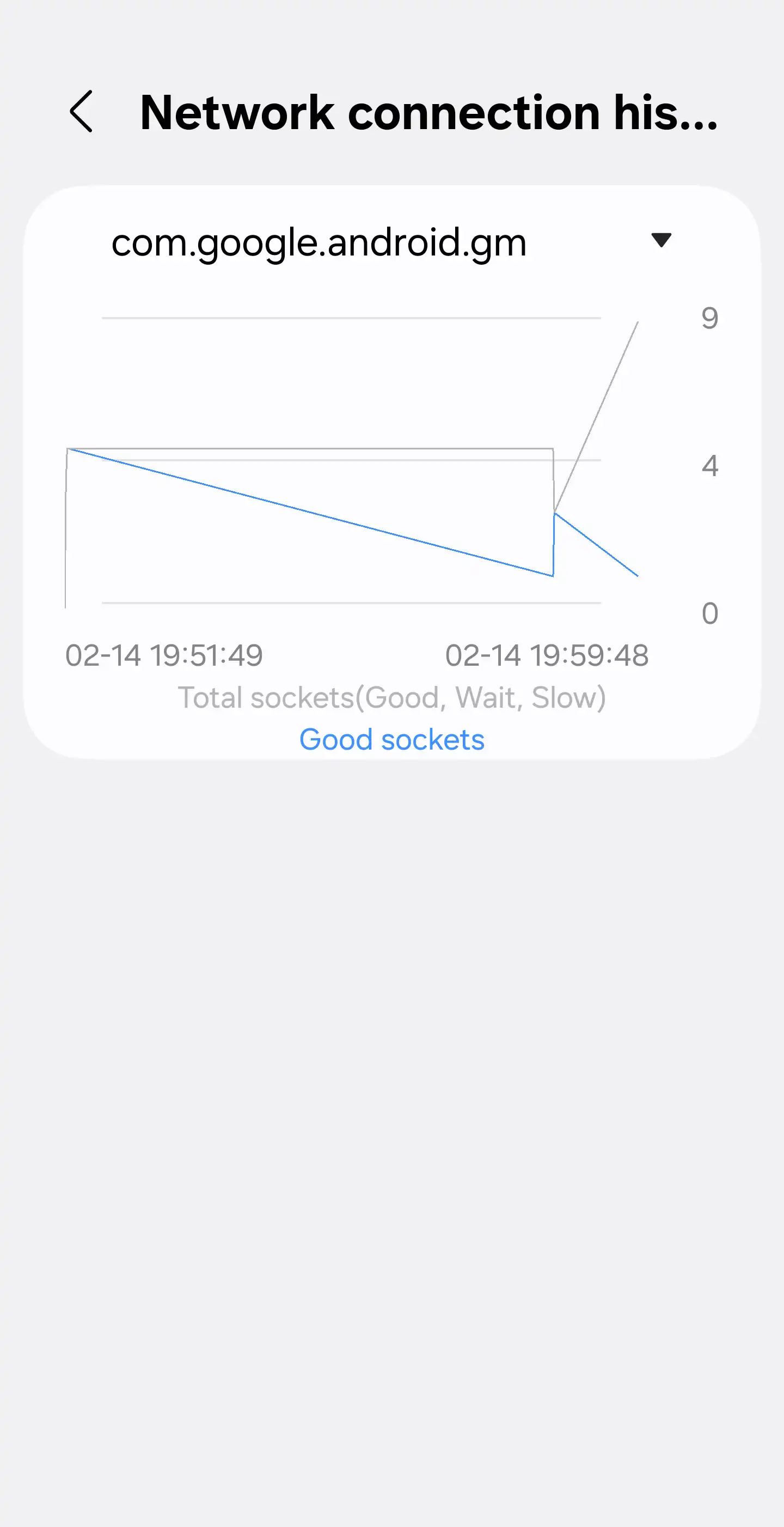Tap the start timestamp 02-14 19:51:49

163,655
